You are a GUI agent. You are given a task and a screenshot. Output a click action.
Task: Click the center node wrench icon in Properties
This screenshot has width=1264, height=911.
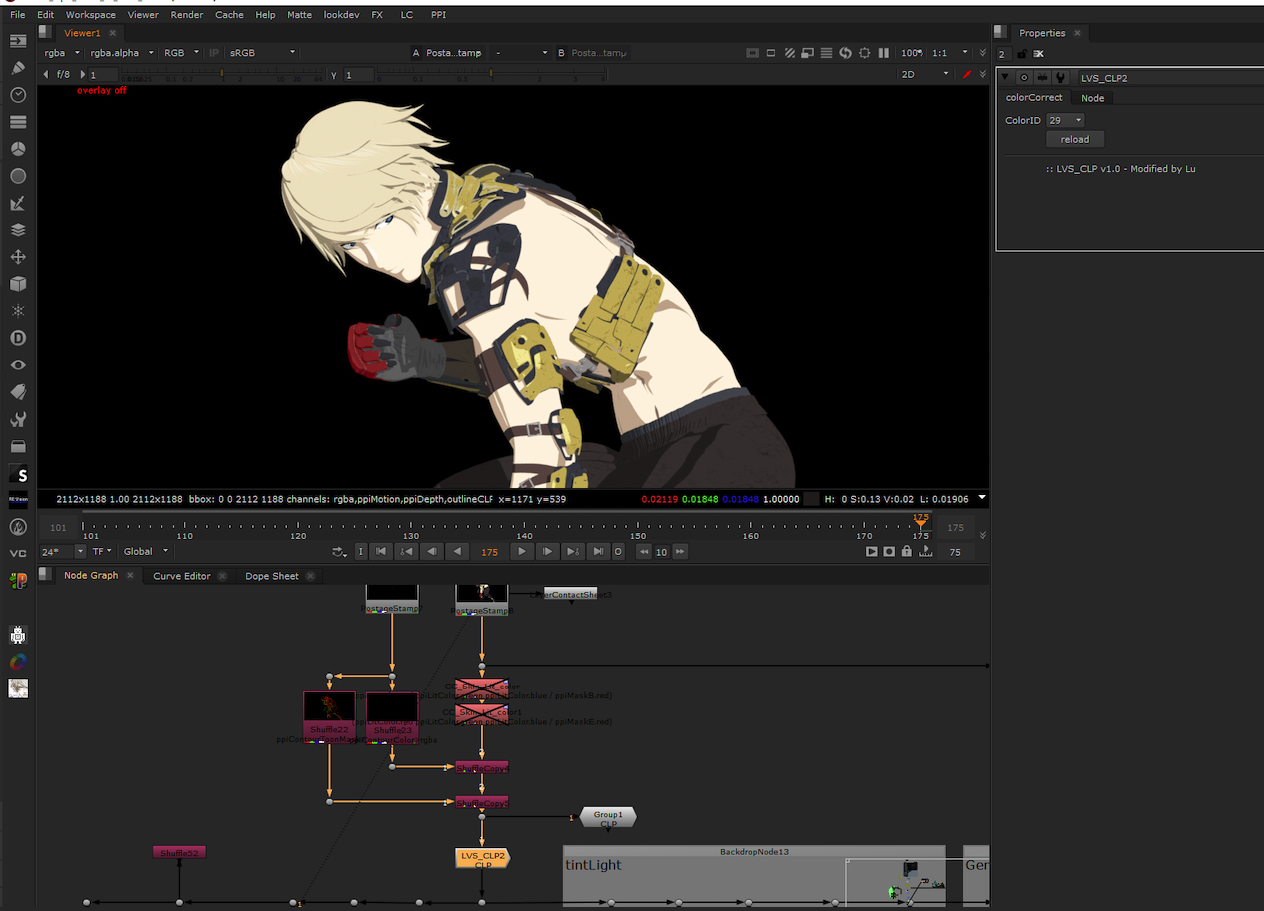coord(1059,77)
